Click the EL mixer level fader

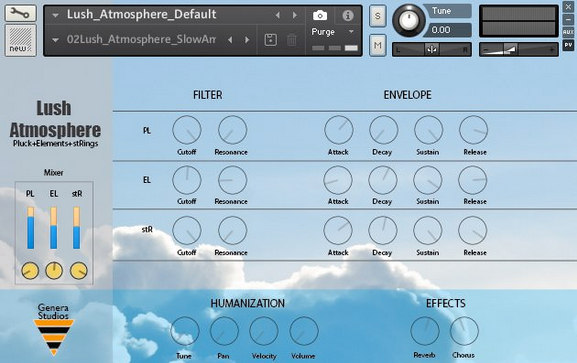coord(54,228)
